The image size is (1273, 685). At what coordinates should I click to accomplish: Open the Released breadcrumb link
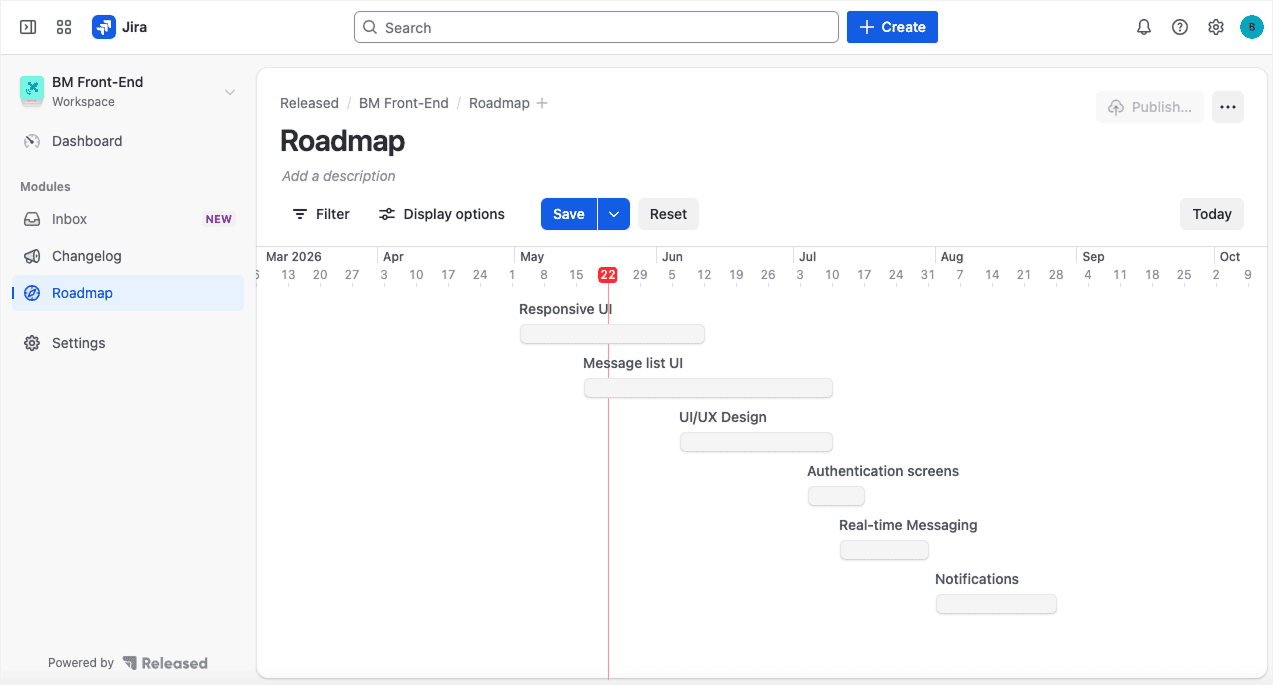tap(309, 103)
